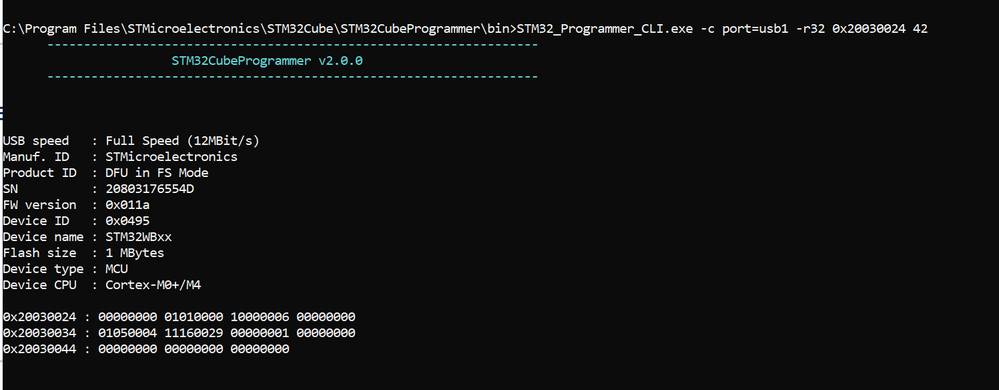Click memory address 0x20030044 at row start
Image resolution: width=999 pixels, height=390 pixels.
coord(43,349)
